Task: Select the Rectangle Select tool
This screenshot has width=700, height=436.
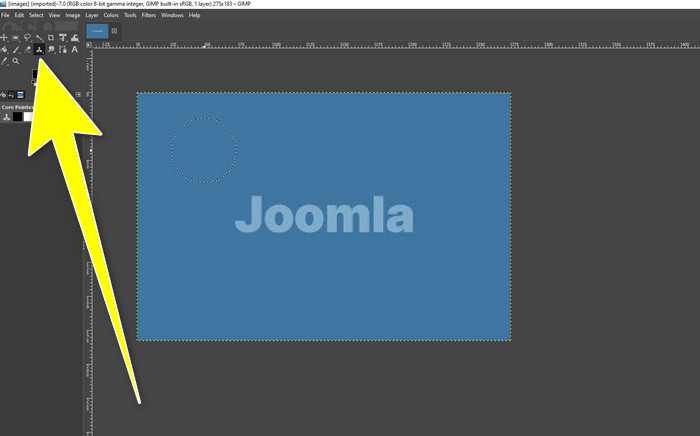Action: tap(16, 38)
